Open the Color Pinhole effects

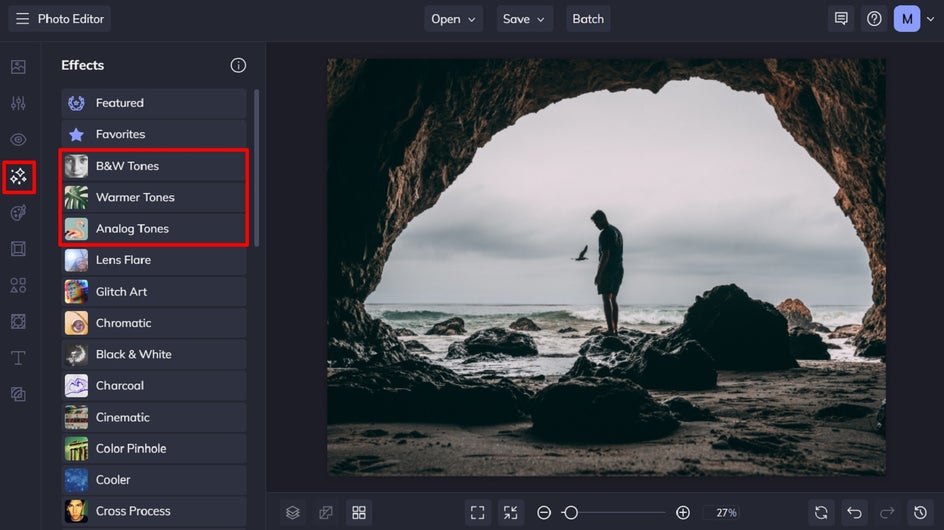[154, 448]
